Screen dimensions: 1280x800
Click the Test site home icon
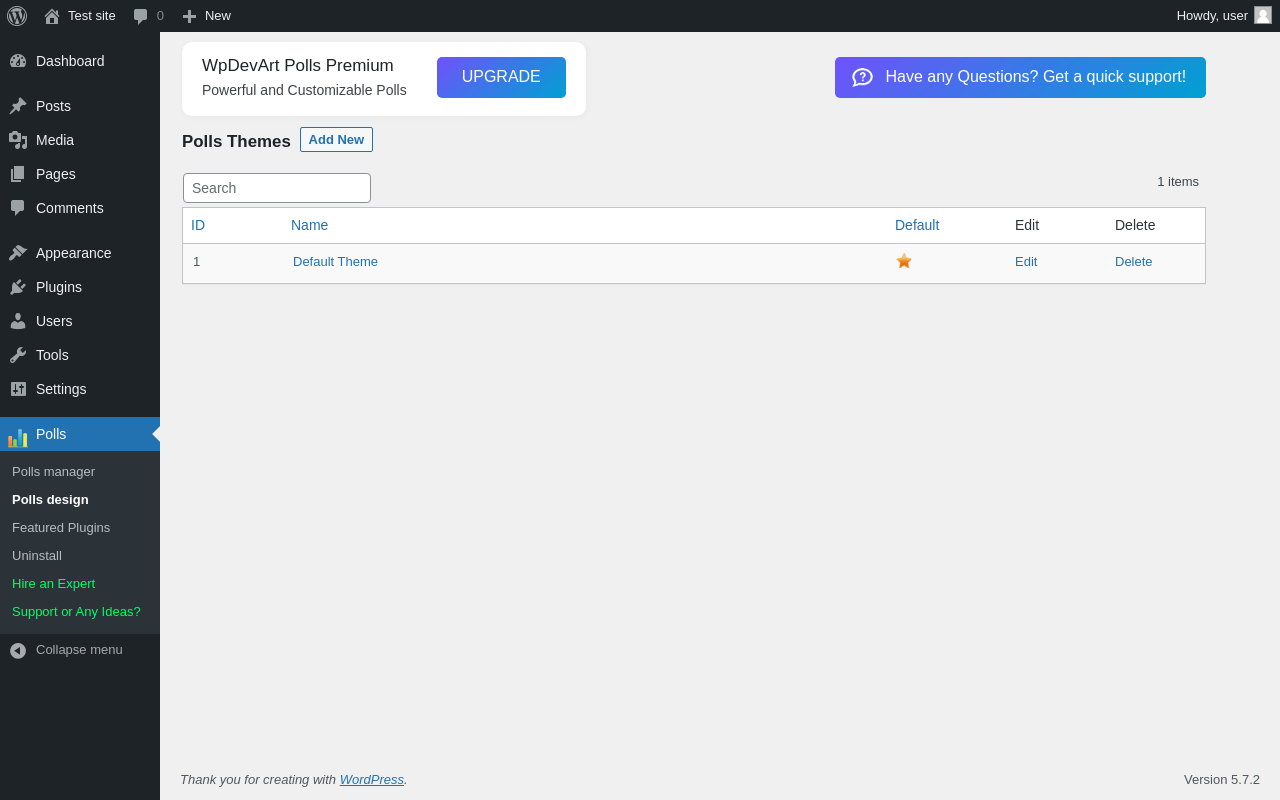tap(52, 16)
